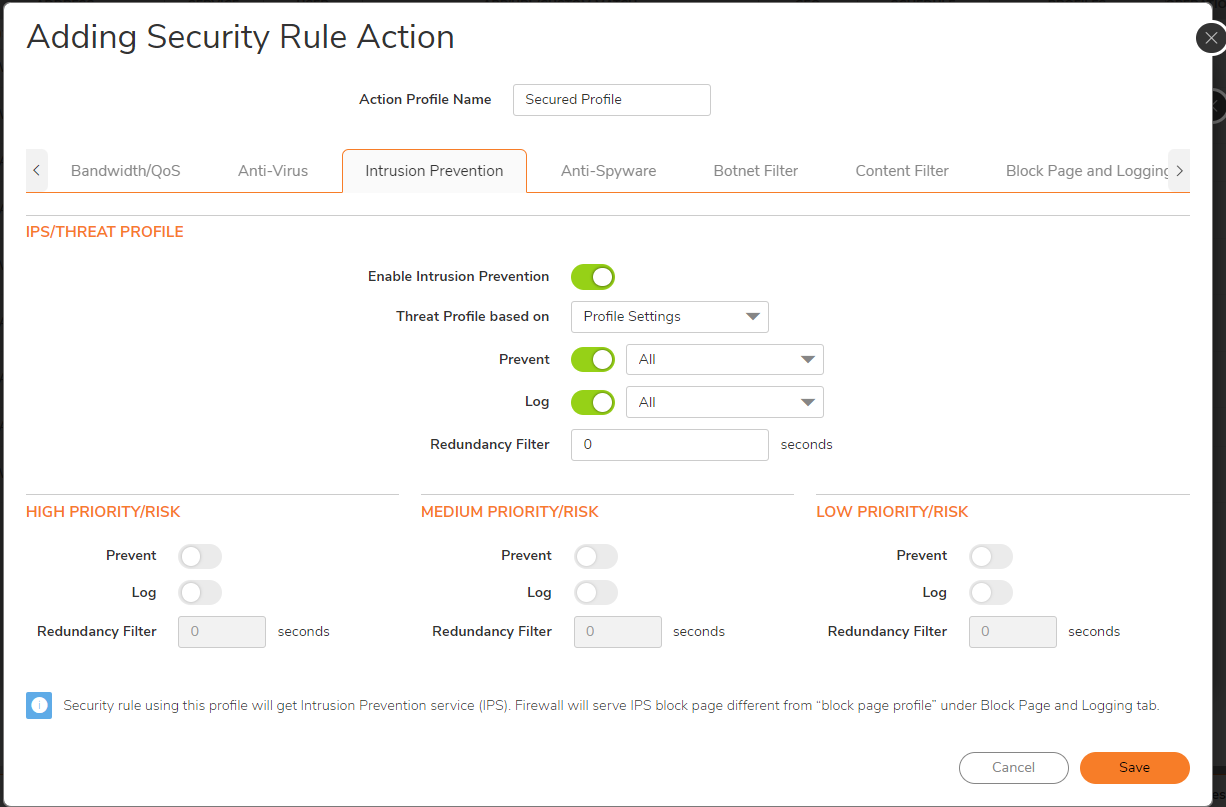Open the Botnet Filter tab
The image size is (1226, 807).
tap(755, 171)
